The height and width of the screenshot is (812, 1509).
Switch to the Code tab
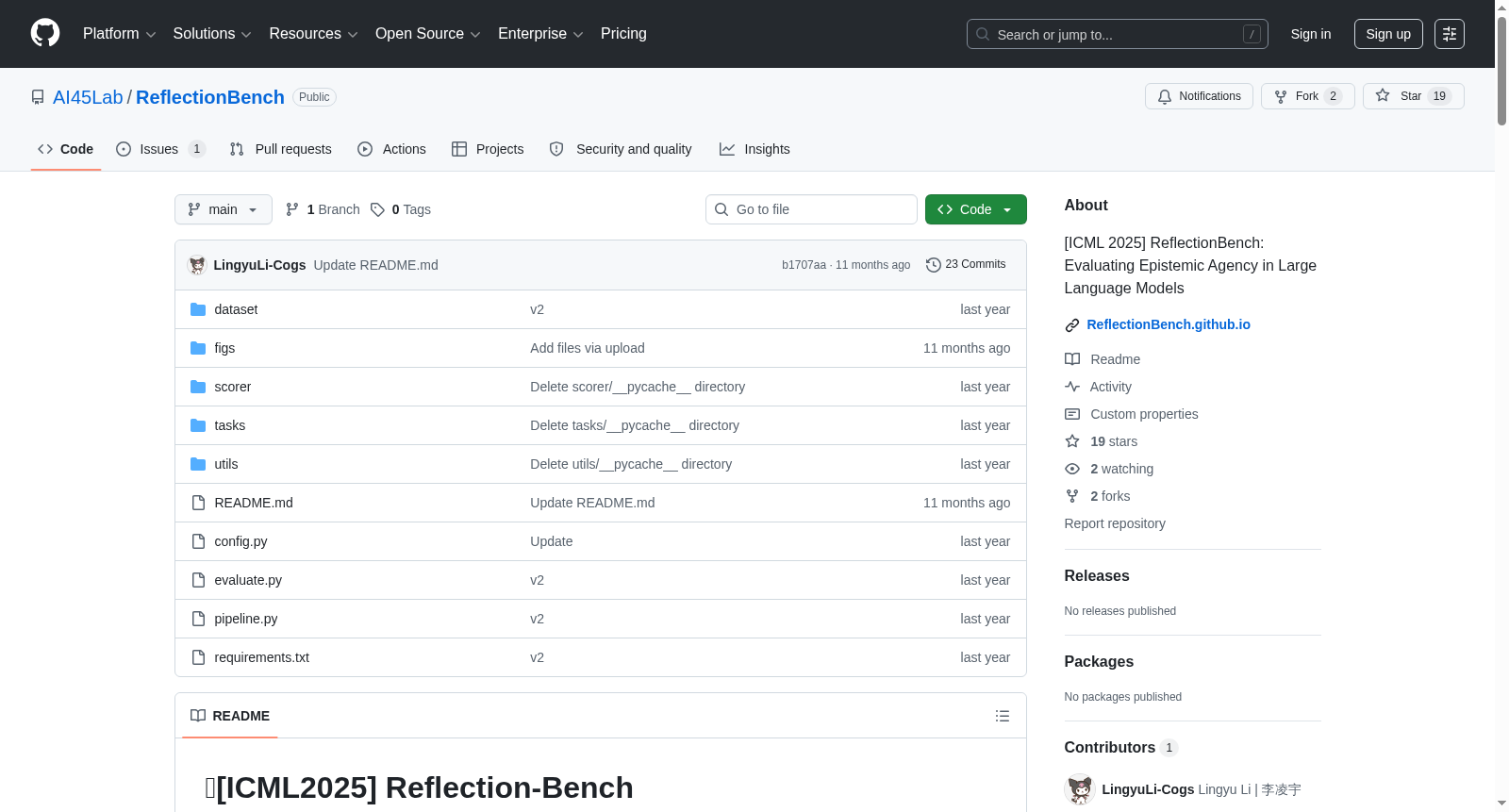pos(66,149)
